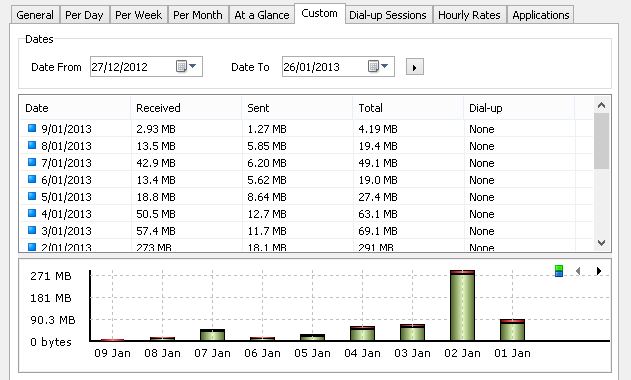Open the Per Day tab
The image size is (631, 380).
[x=84, y=15]
